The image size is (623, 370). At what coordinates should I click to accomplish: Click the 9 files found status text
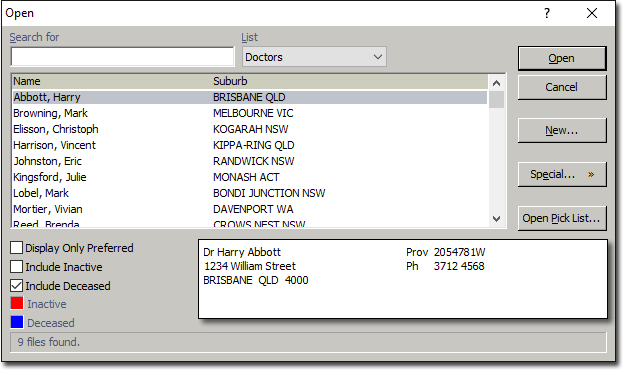pos(48,342)
